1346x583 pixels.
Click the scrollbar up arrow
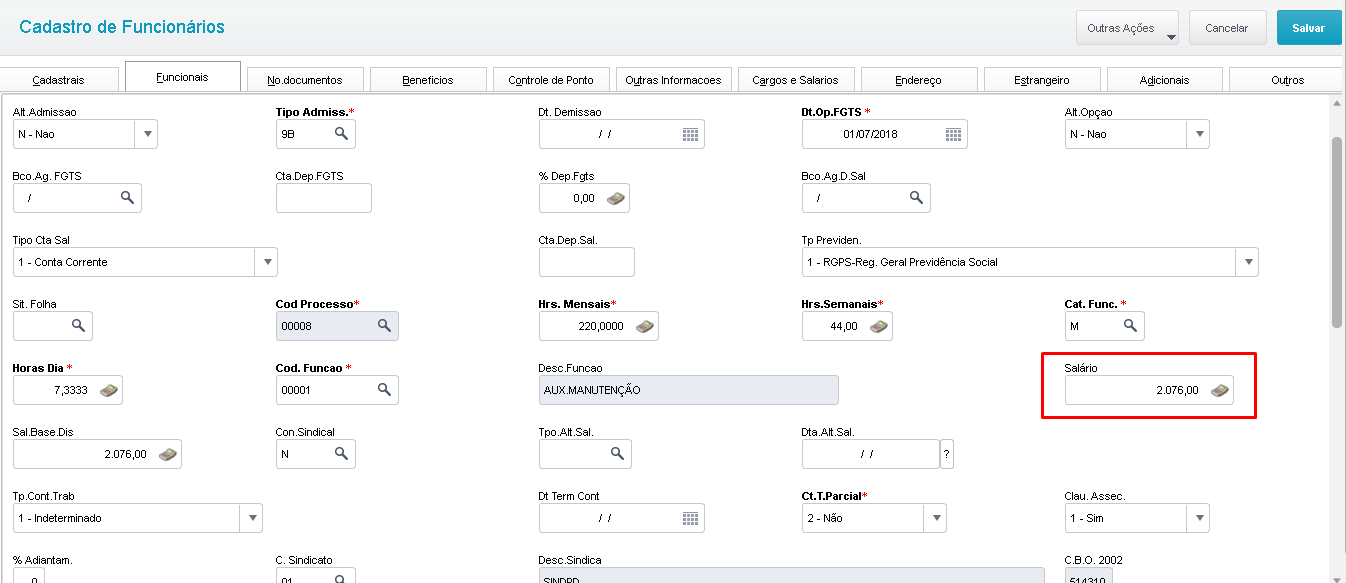pos(1336,102)
